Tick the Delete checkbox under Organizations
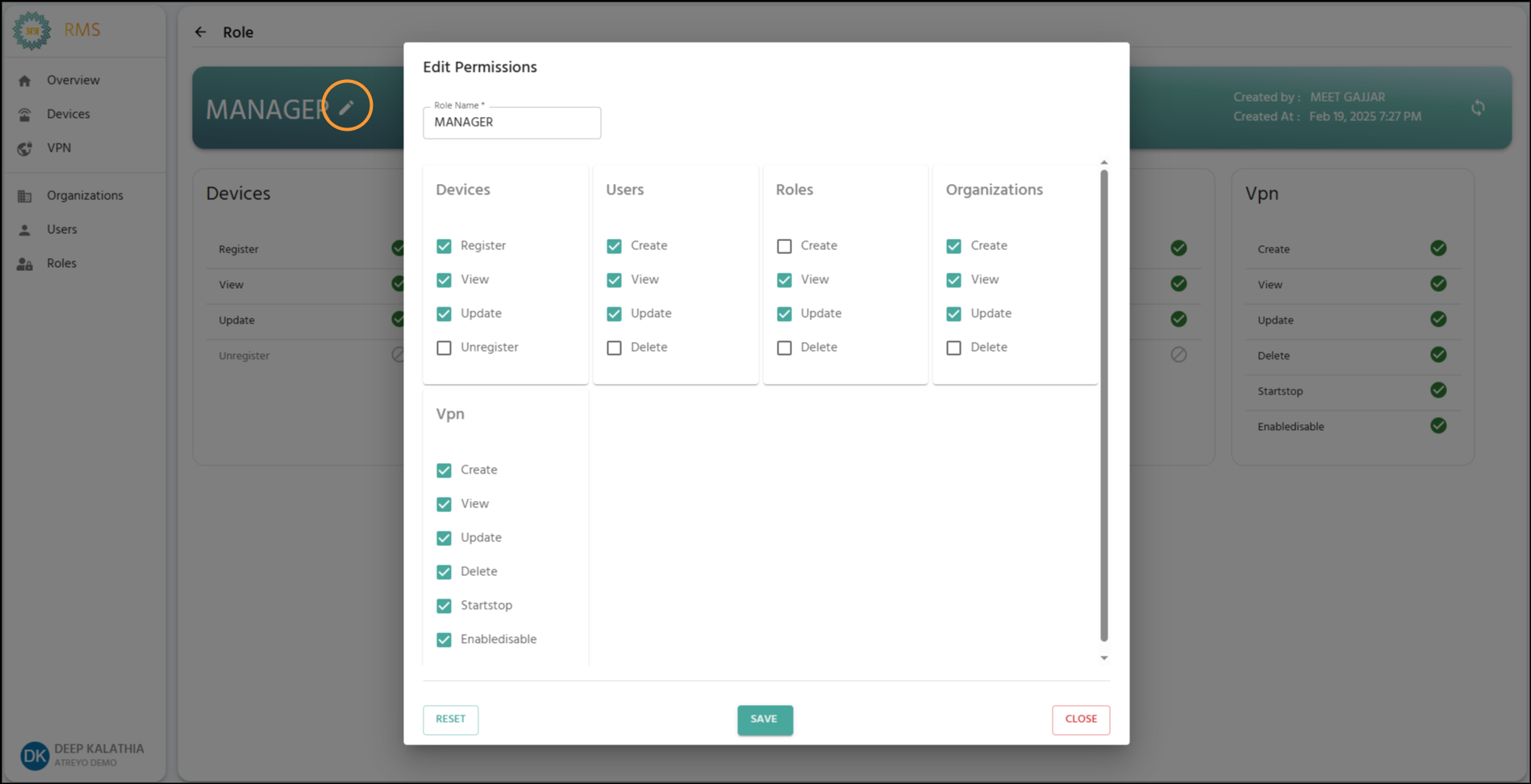The image size is (1531, 784). [x=953, y=348]
